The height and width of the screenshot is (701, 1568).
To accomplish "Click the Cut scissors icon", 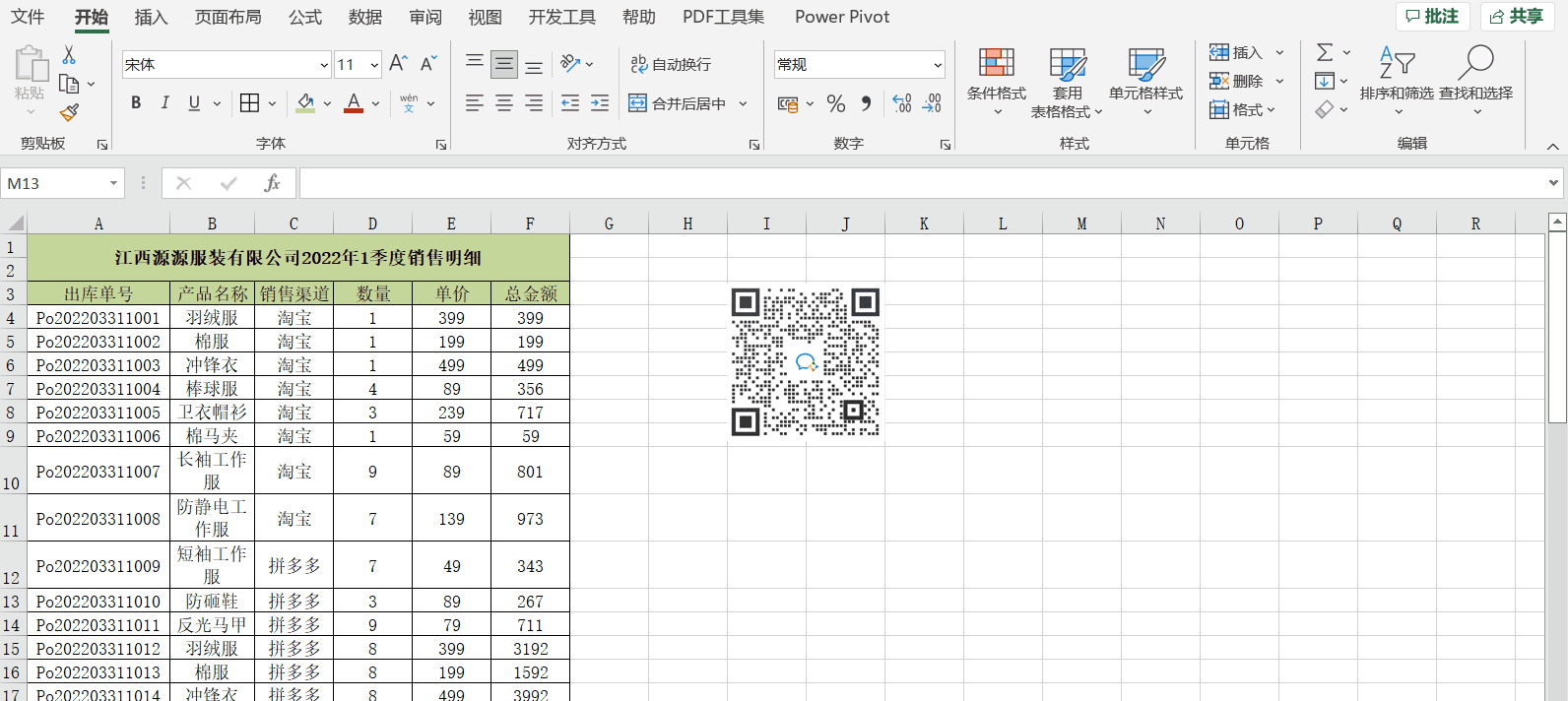I will (69, 55).
